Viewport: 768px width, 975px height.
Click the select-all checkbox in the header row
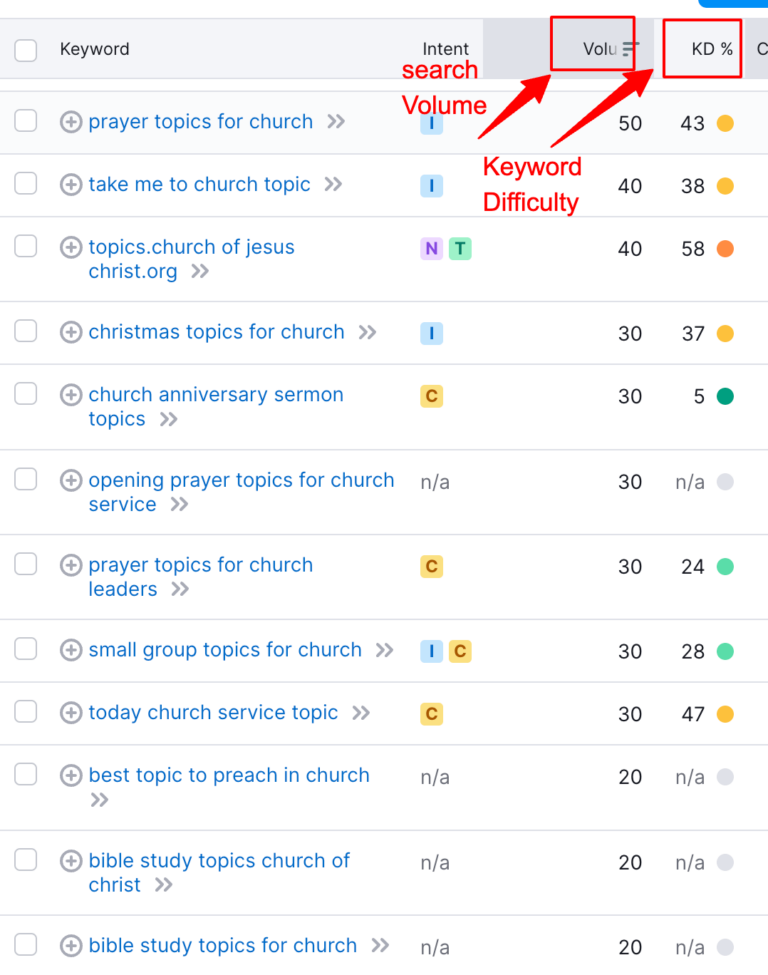(x=26, y=48)
